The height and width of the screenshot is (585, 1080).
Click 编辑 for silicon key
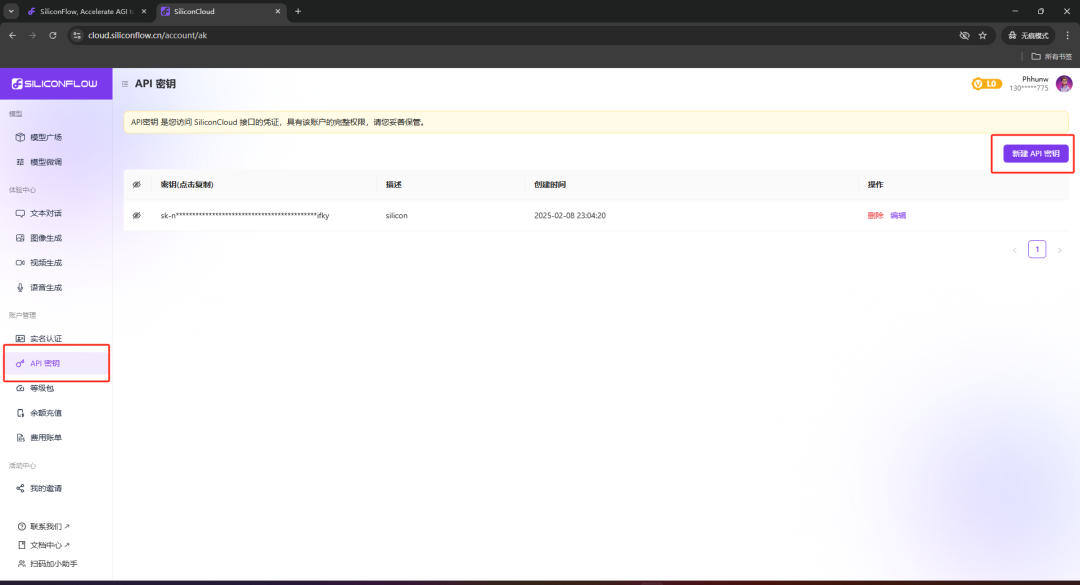(x=898, y=216)
